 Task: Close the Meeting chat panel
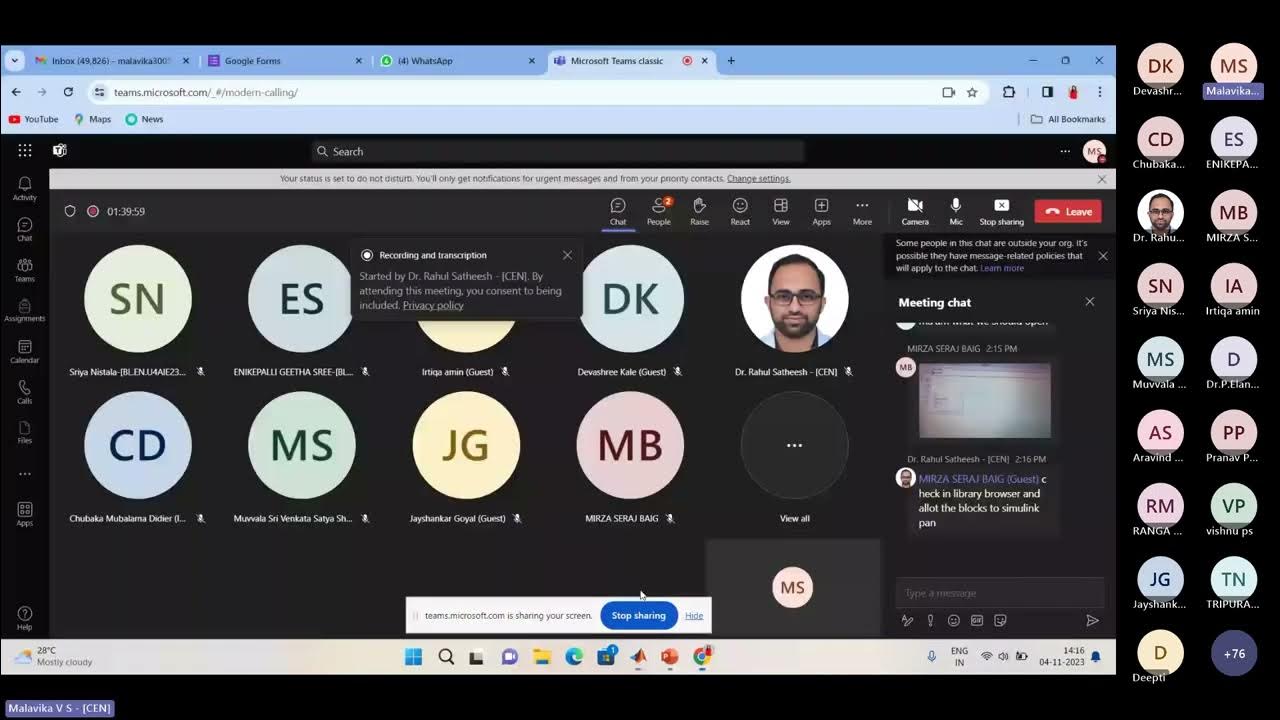coord(1090,302)
